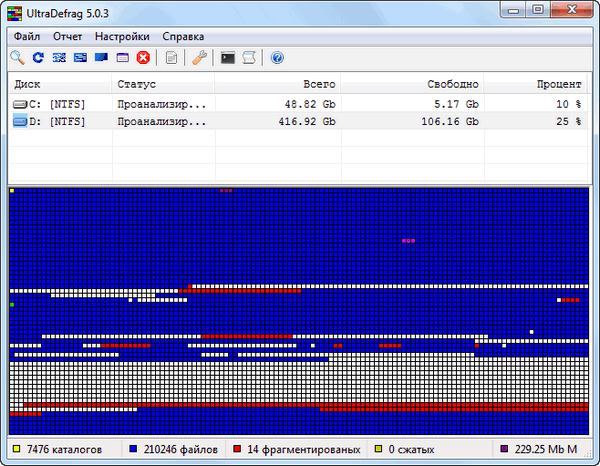
Task: Click the Full optimization toolbar icon
Action: [101, 58]
